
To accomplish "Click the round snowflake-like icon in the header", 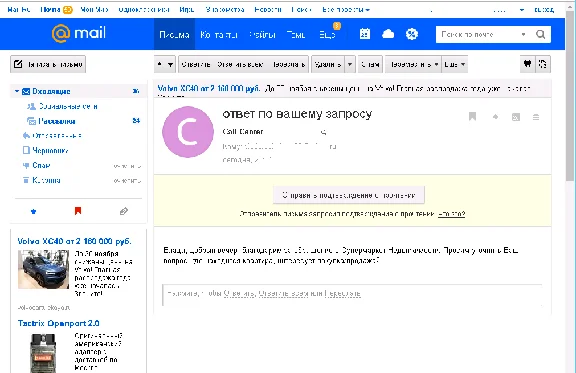I will [412, 34].
